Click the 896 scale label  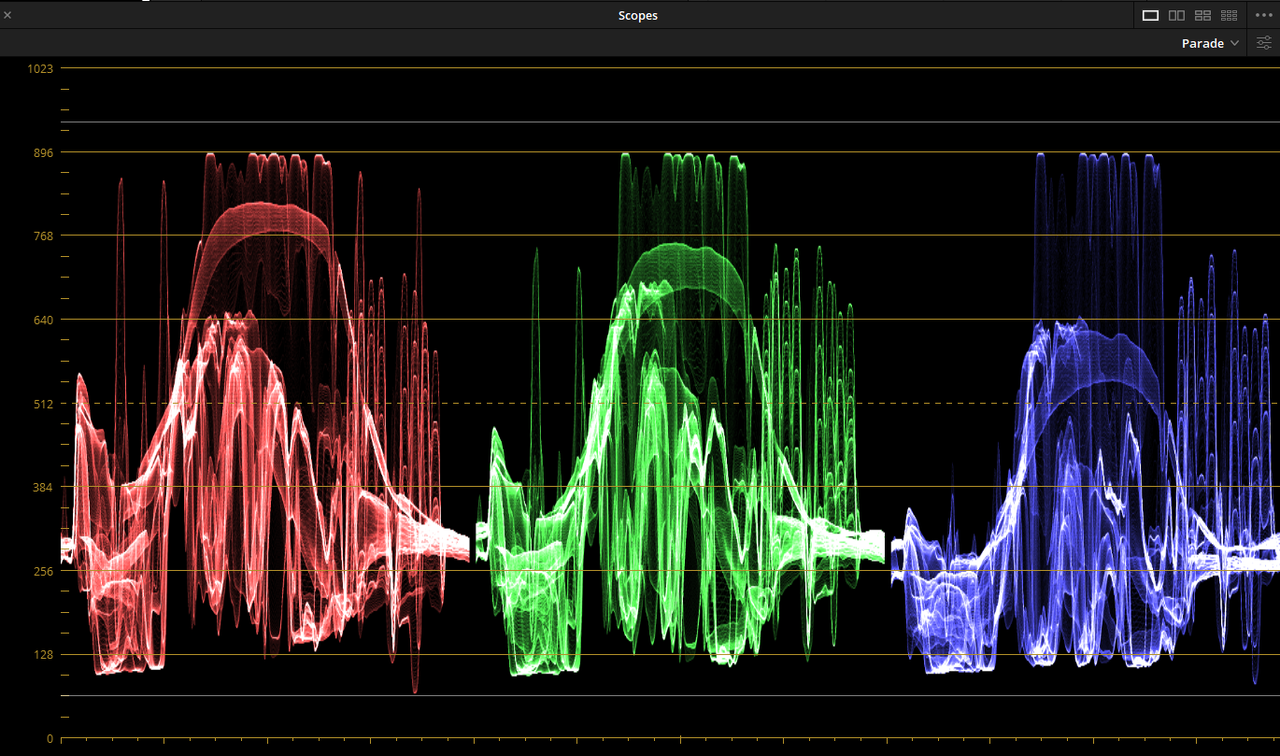[x=44, y=152]
